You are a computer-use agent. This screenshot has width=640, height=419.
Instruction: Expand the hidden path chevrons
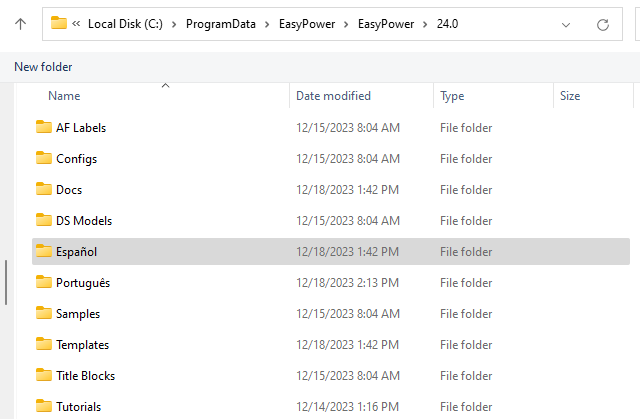[77, 23]
